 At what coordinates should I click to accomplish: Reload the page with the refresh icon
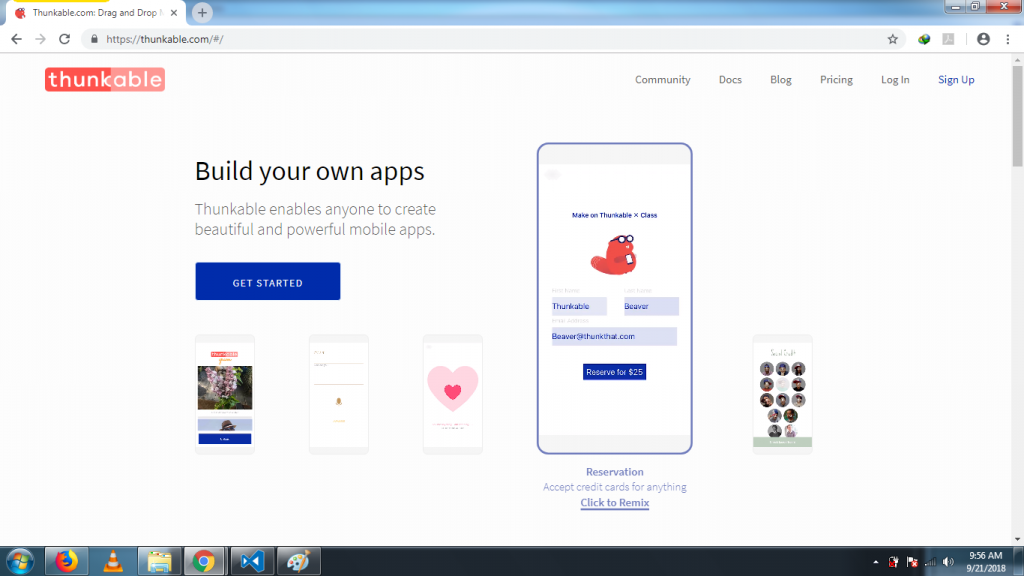pos(65,39)
